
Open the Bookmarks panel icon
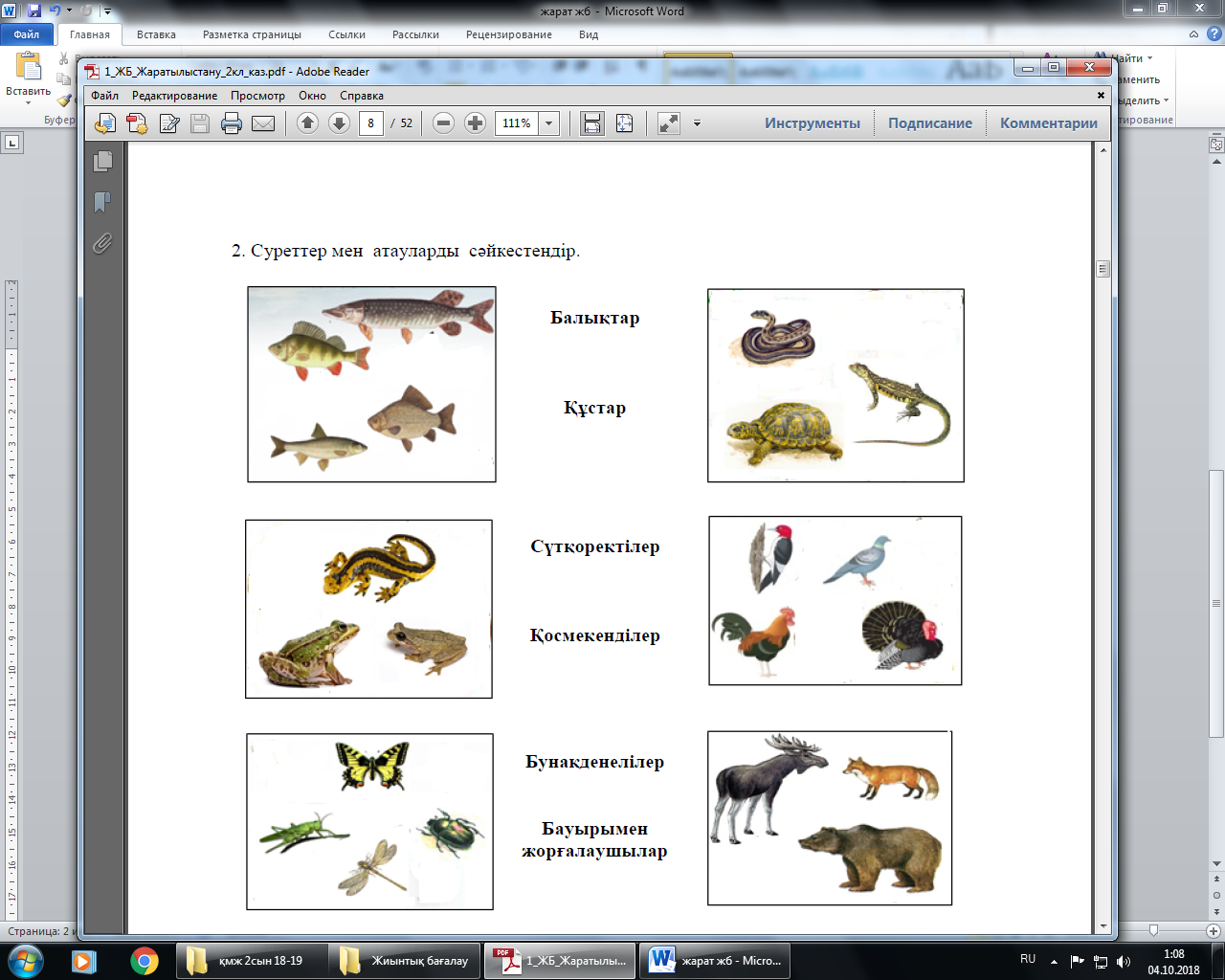103,203
